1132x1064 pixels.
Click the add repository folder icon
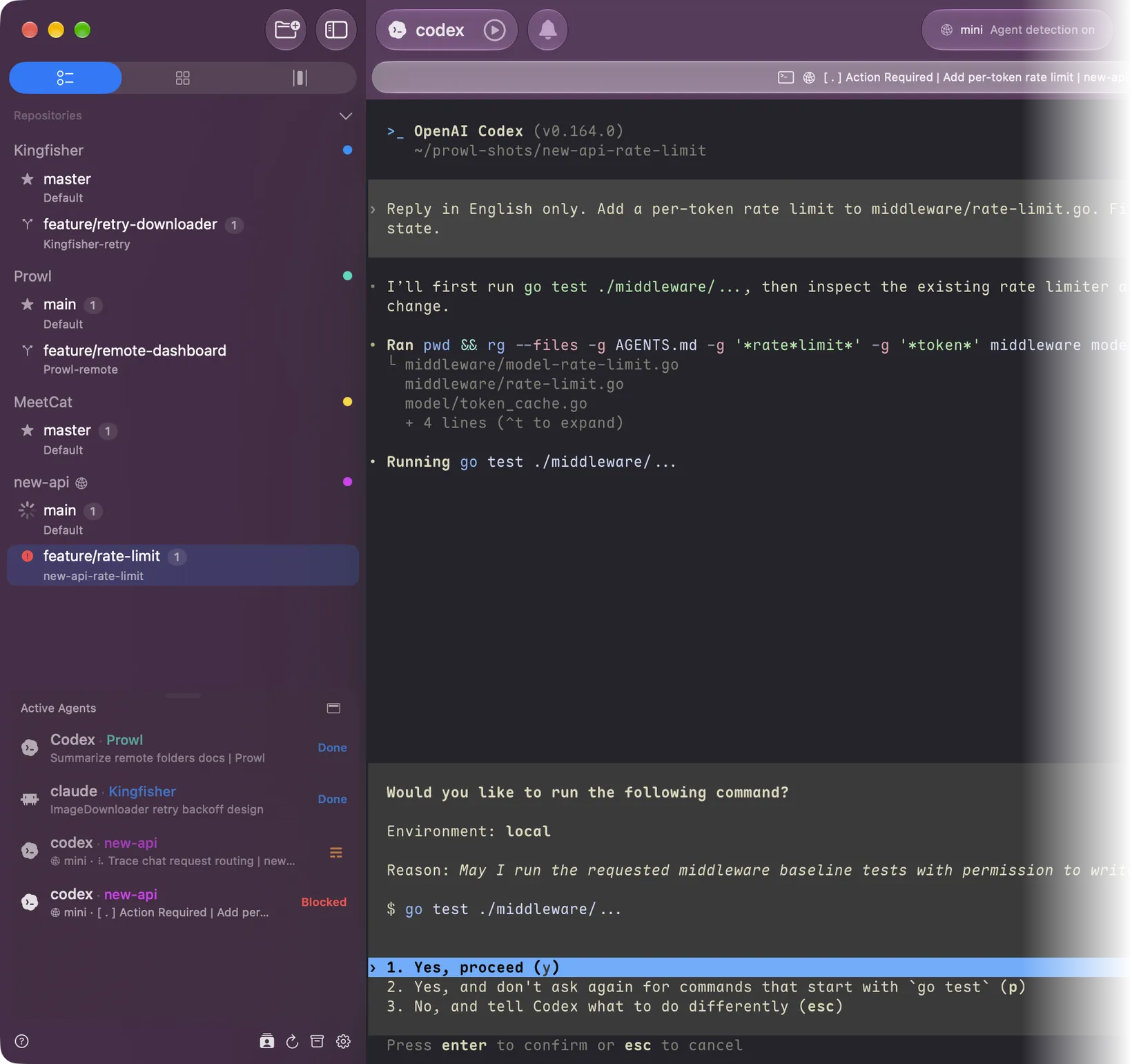point(286,30)
